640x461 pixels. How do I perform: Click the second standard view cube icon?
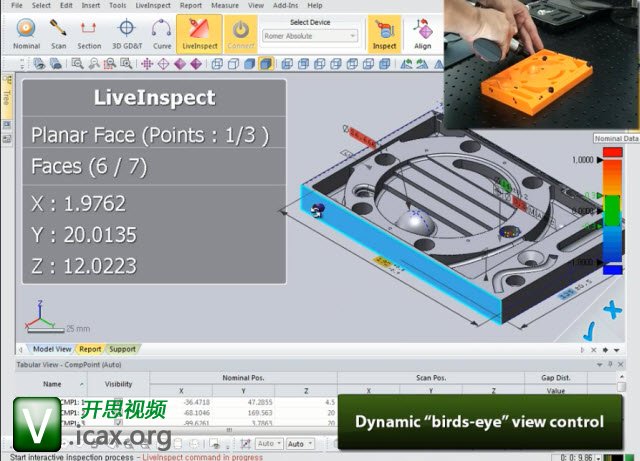coord(303,64)
